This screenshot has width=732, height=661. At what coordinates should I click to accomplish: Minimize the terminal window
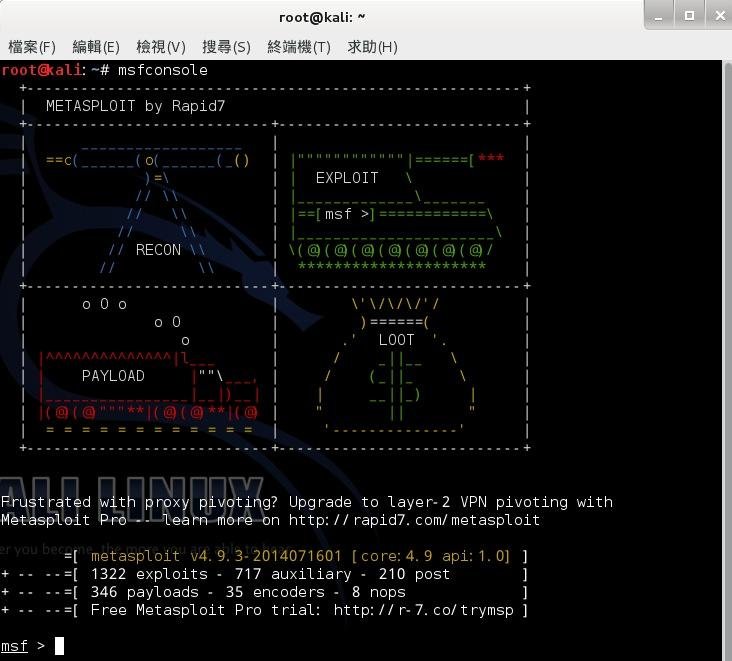click(x=659, y=15)
